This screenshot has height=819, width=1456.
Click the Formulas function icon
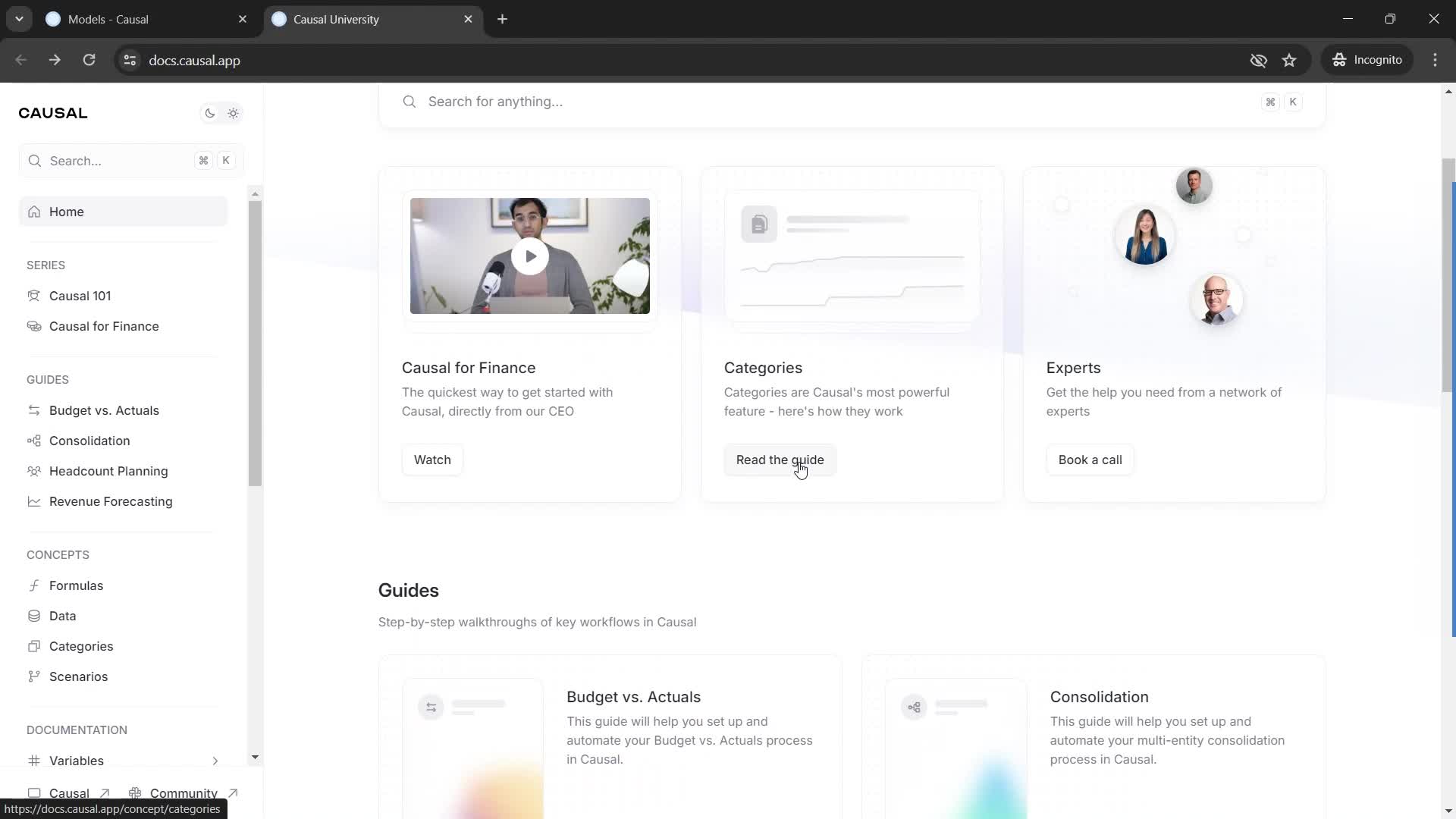point(34,585)
